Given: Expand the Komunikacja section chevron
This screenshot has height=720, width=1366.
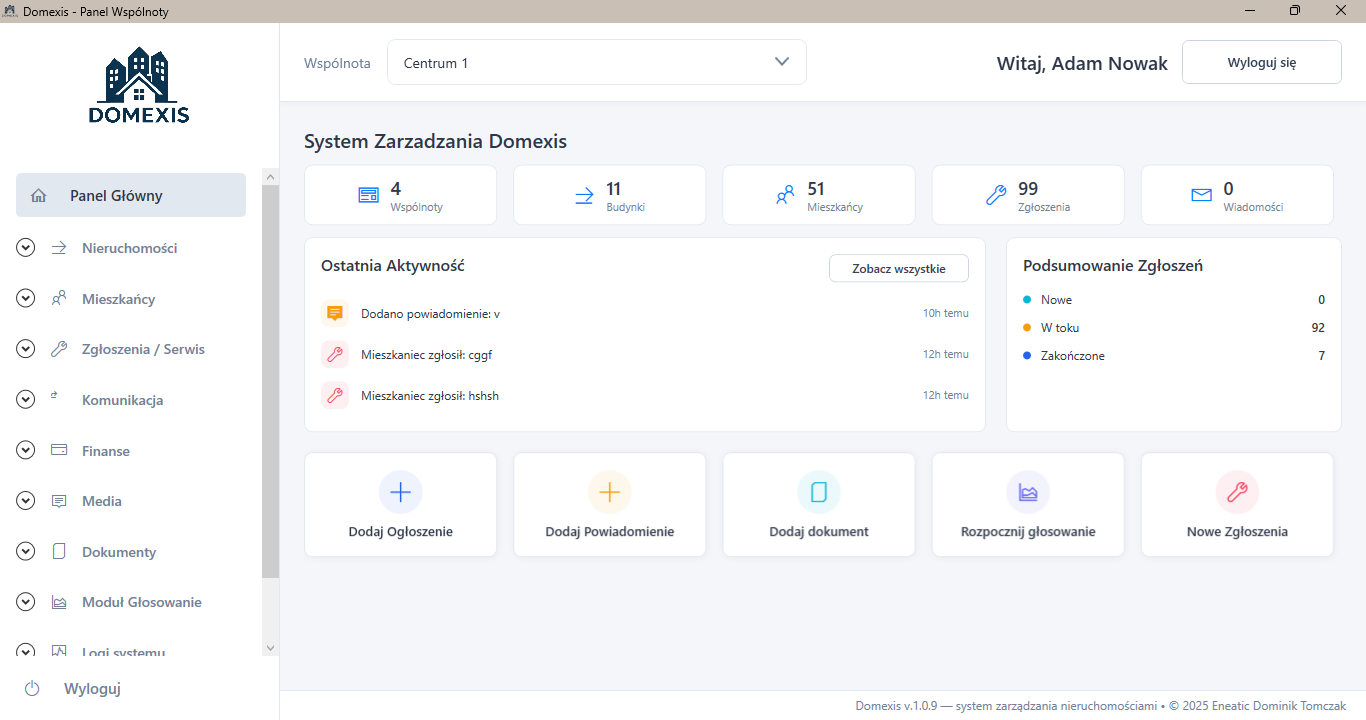Looking at the screenshot, I should point(26,400).
